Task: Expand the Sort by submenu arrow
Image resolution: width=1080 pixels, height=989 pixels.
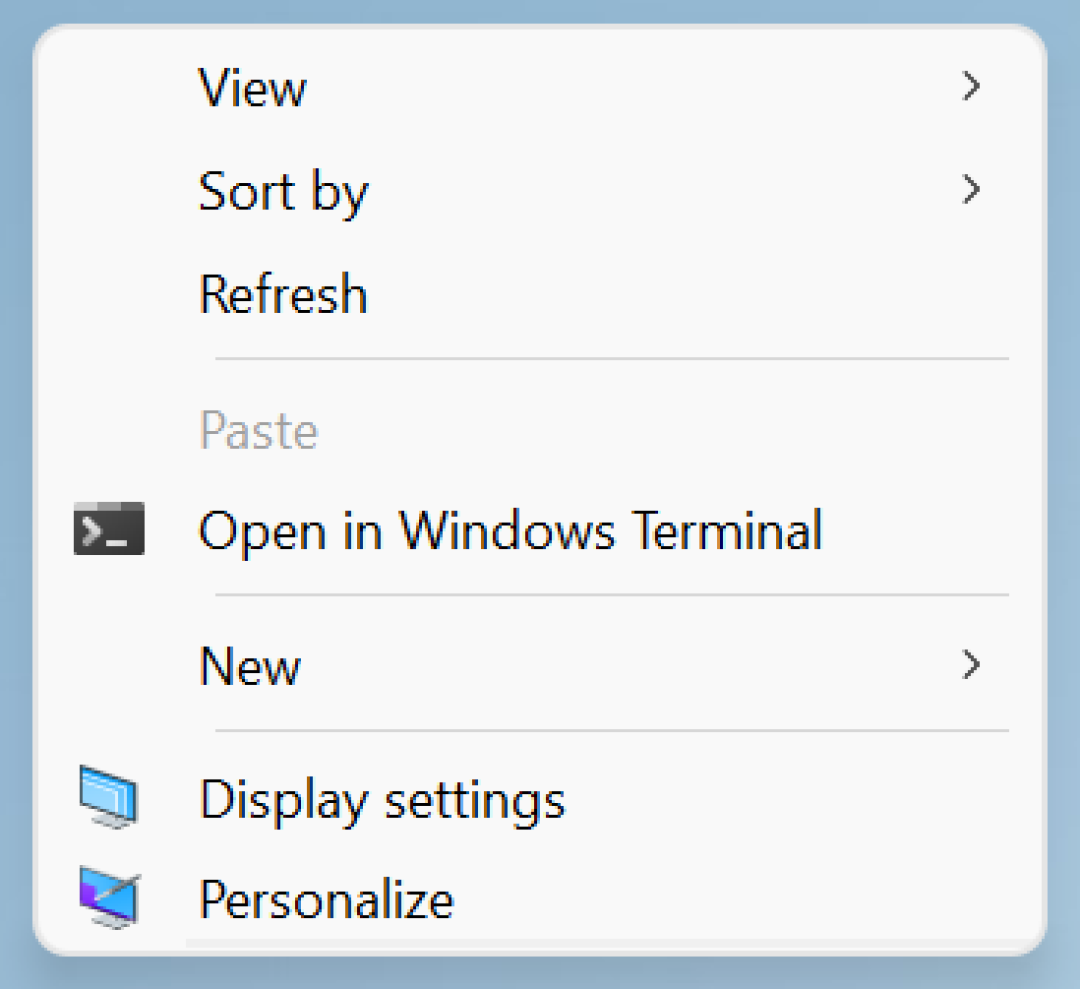Action: pyautogui.click(x=971, y=189)
